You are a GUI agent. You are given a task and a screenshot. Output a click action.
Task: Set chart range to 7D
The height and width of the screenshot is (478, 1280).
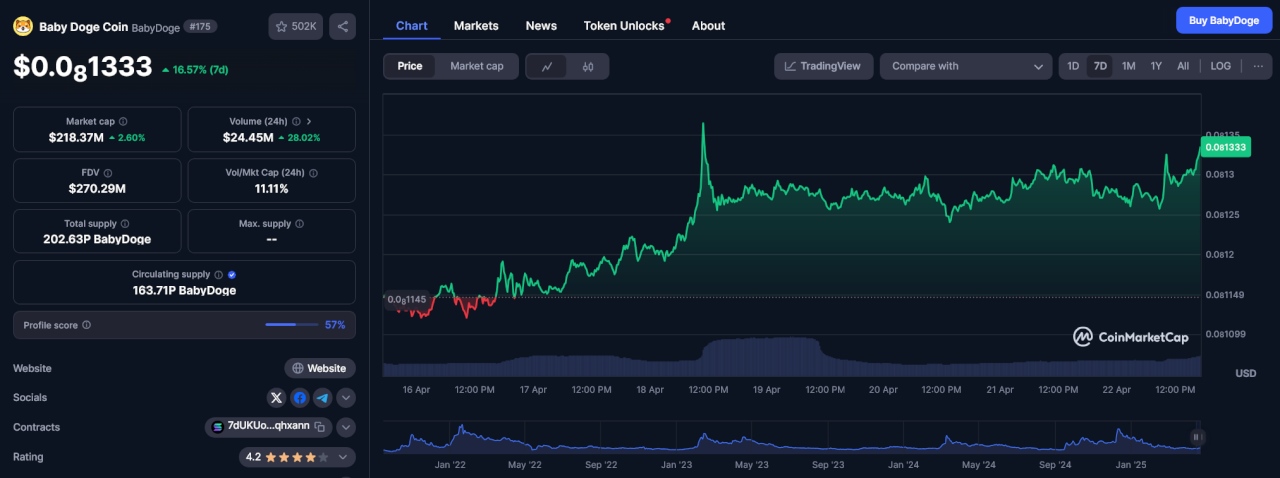point(1100,66)
